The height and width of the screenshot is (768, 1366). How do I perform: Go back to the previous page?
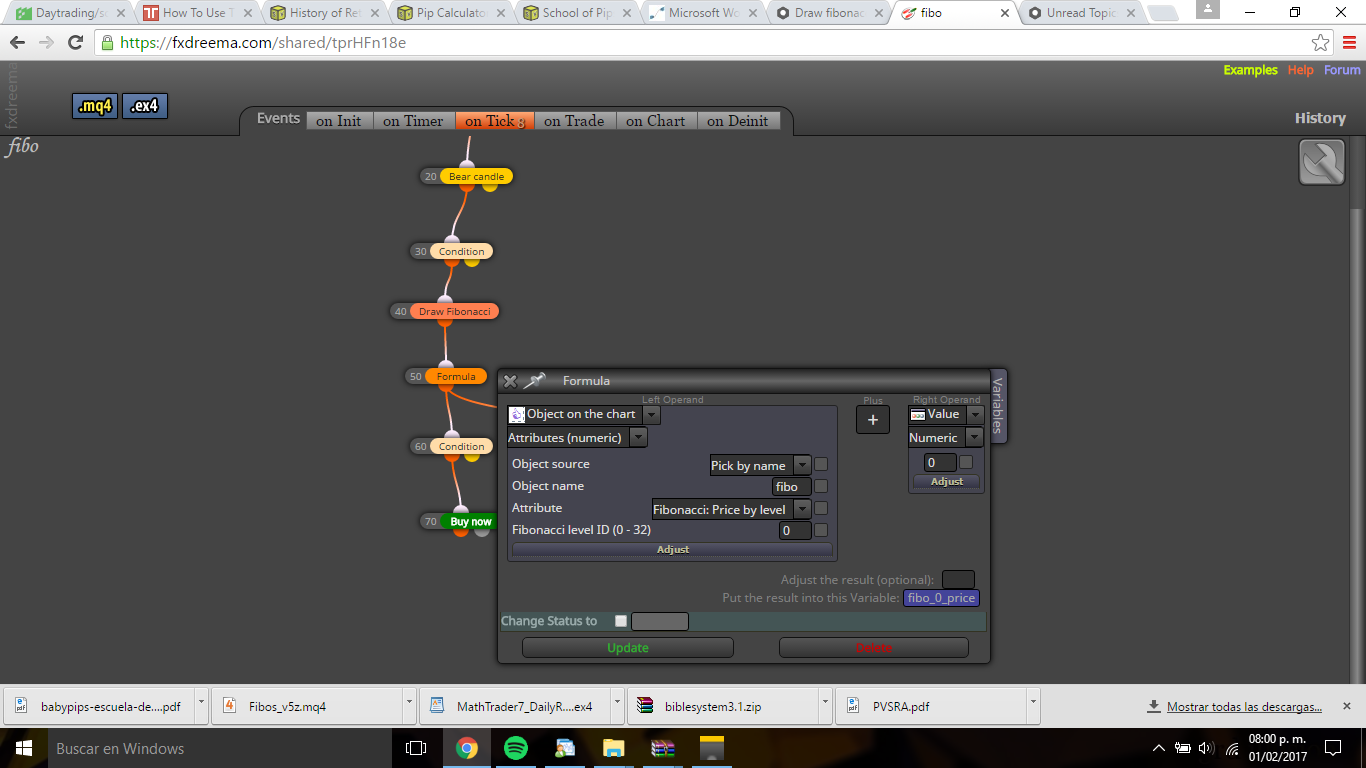[x=18, y=43]
